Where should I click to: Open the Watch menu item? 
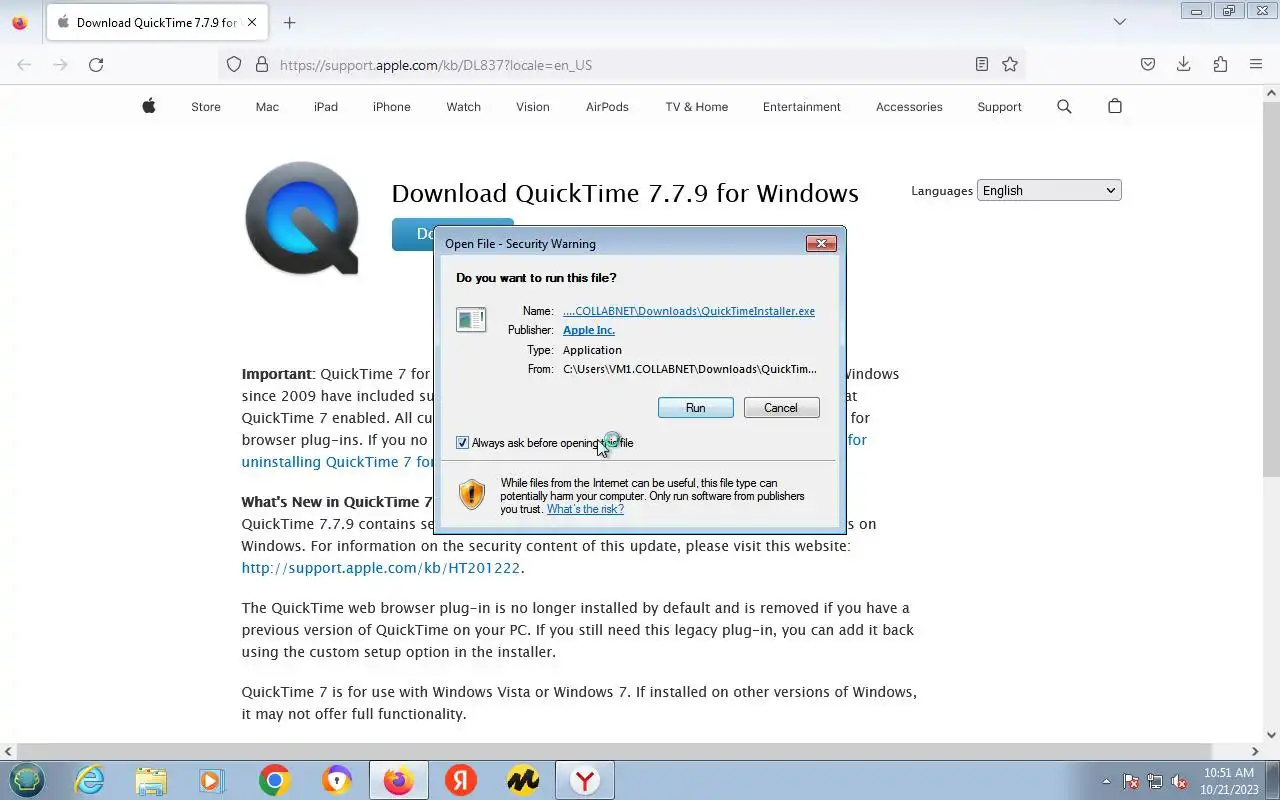[463, 107]
